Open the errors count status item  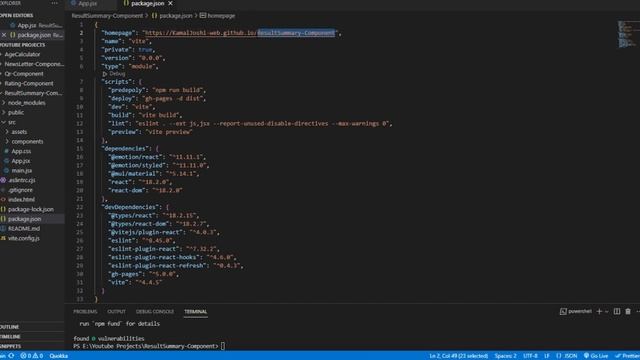26,356
